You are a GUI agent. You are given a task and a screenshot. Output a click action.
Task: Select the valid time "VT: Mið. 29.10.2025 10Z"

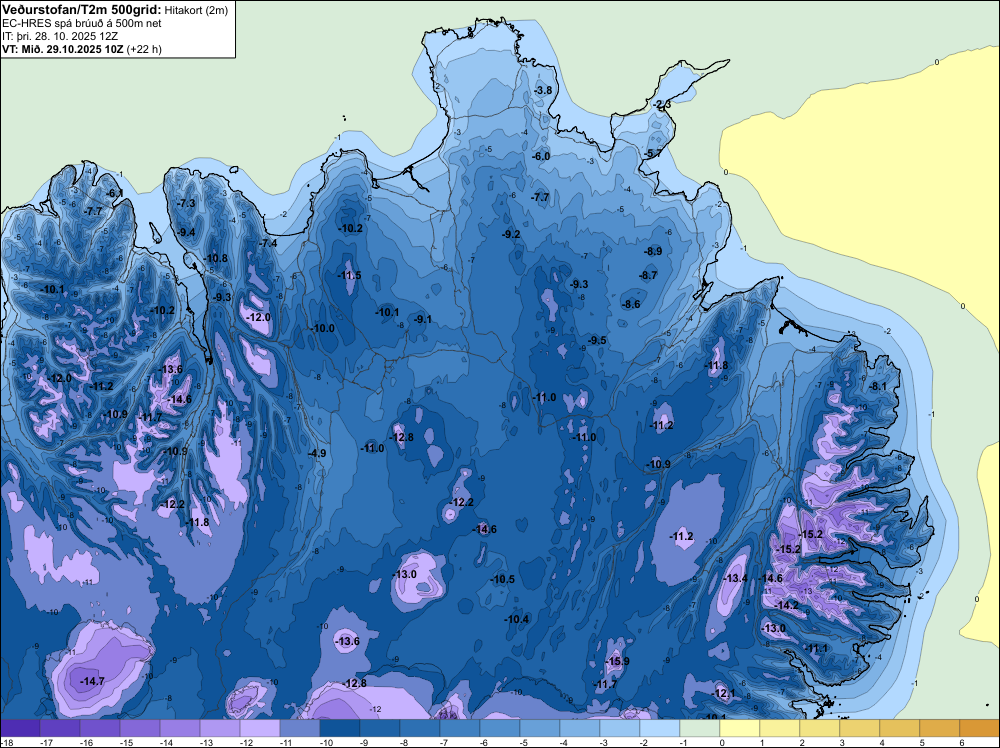[x=63, y=49]
